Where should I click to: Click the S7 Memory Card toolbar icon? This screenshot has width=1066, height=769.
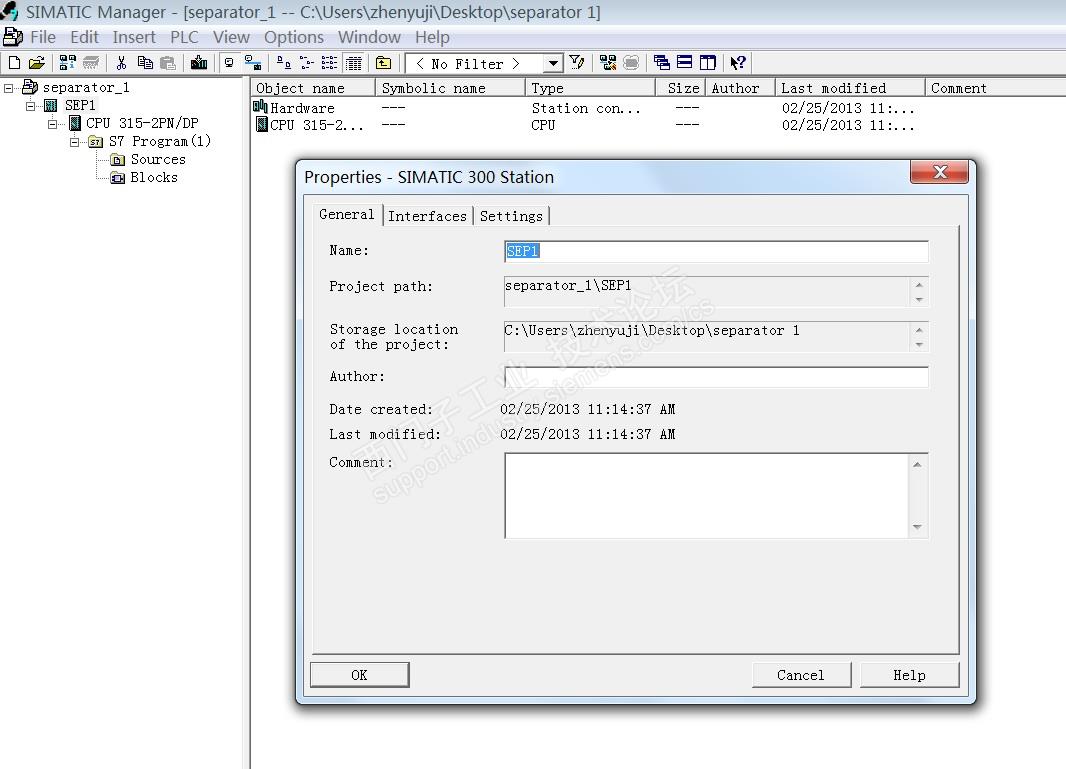coord(90,63)
